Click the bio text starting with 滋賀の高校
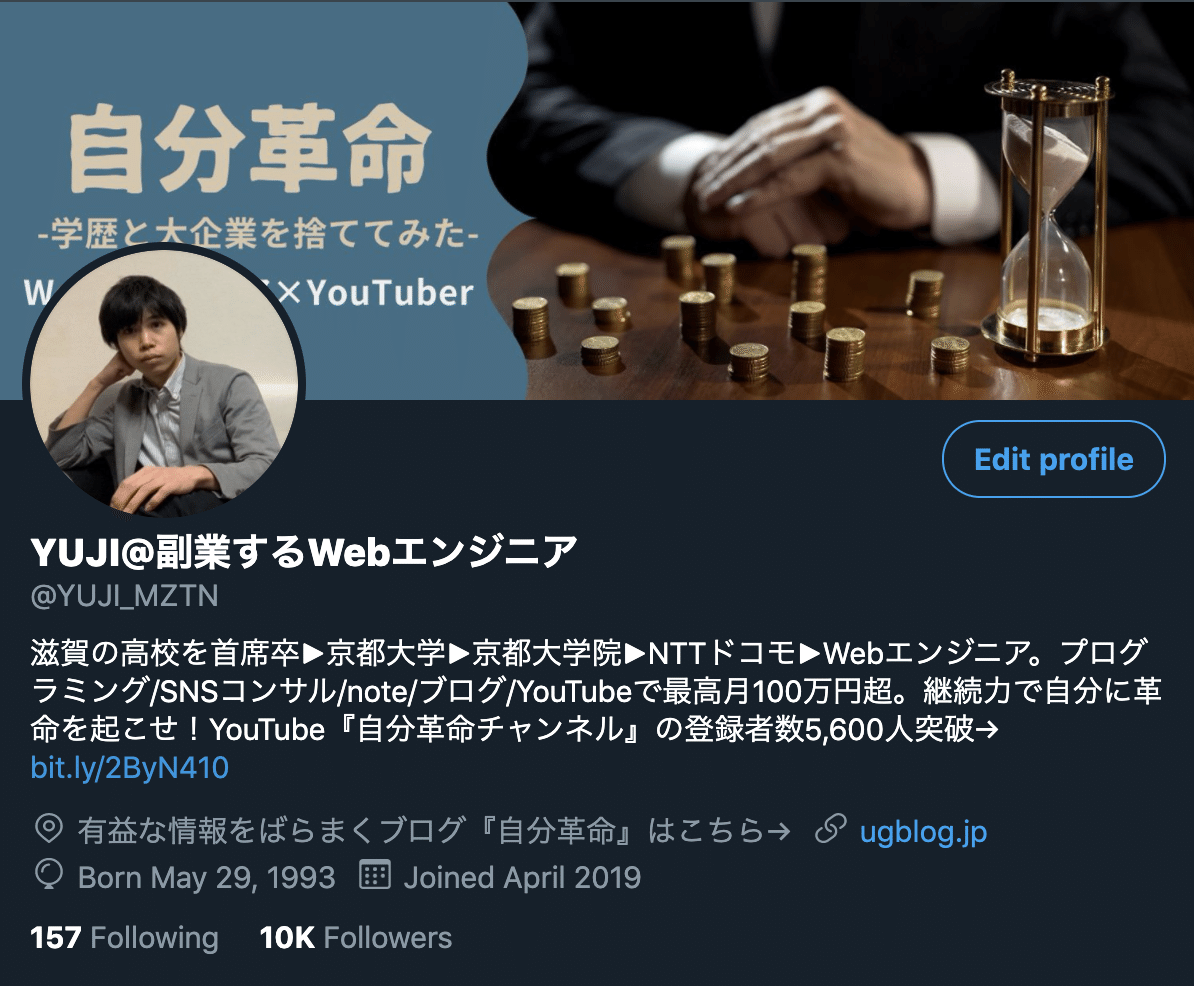 (x=596, y=691)
